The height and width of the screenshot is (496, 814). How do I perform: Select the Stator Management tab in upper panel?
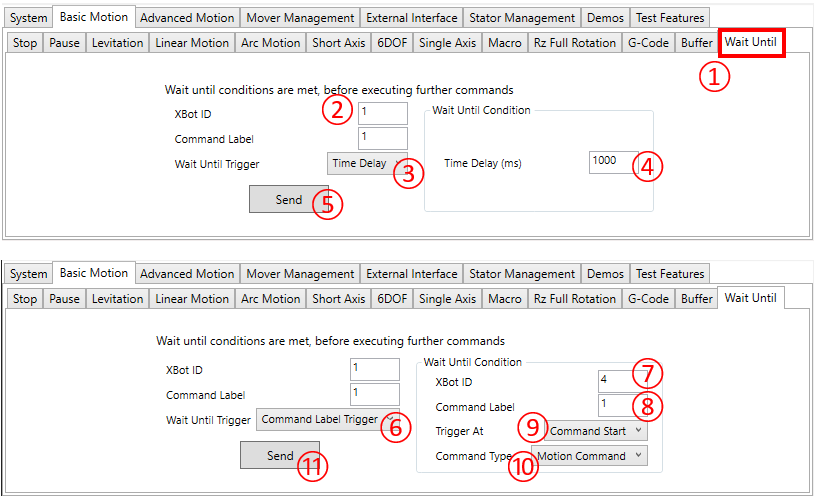[522, 17]
